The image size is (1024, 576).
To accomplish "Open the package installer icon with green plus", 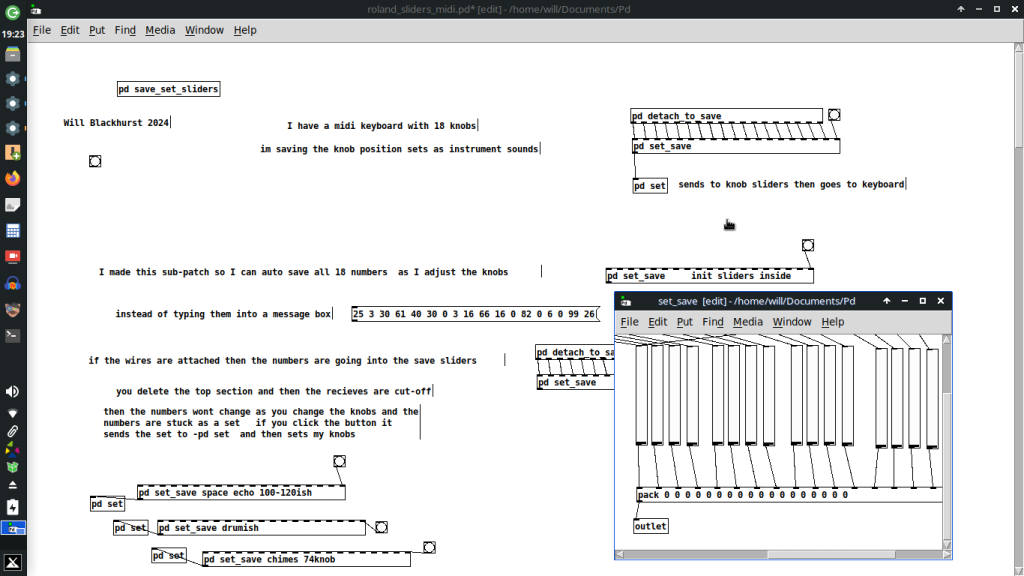I will 12,152.
